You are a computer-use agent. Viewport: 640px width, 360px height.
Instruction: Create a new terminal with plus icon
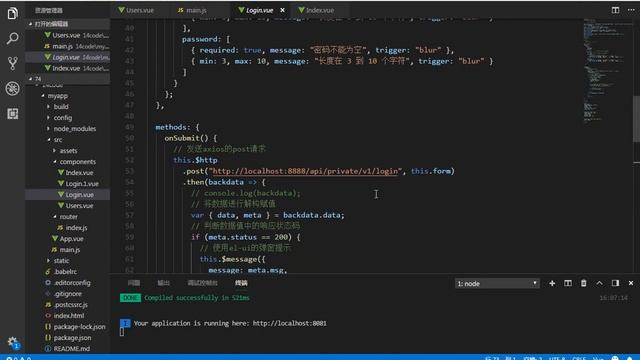coord(552,283)
